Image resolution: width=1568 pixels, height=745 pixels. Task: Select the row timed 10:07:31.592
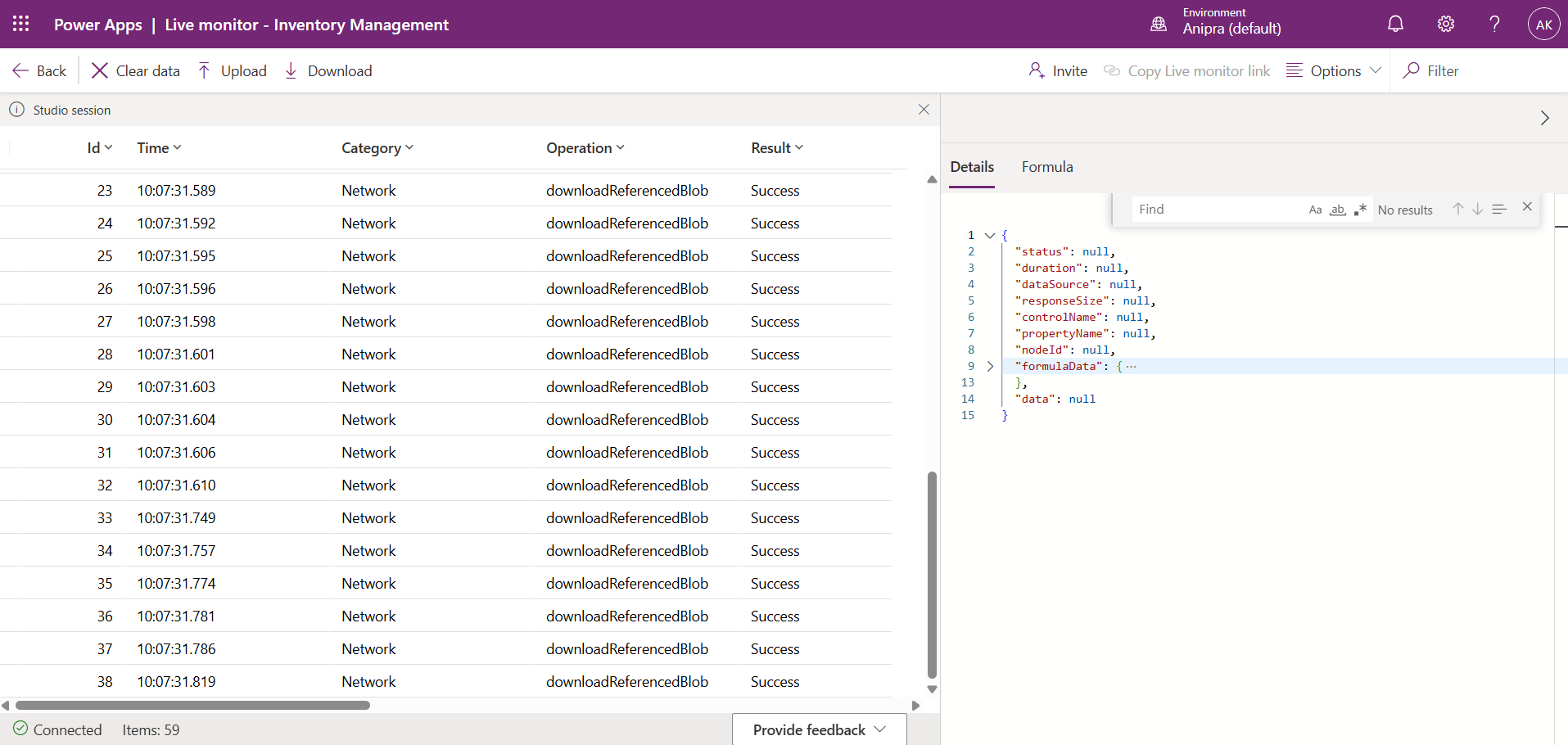tap(445, 223)
